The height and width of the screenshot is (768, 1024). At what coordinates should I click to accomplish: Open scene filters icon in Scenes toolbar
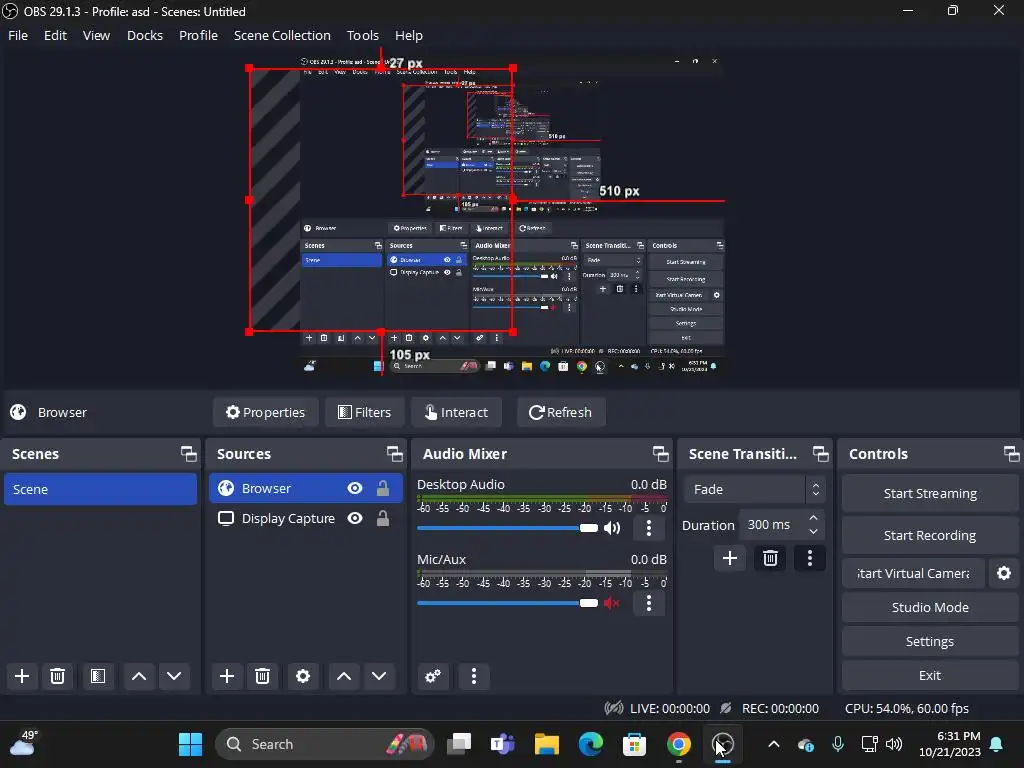pyautogui.click(x=98, y=676)
